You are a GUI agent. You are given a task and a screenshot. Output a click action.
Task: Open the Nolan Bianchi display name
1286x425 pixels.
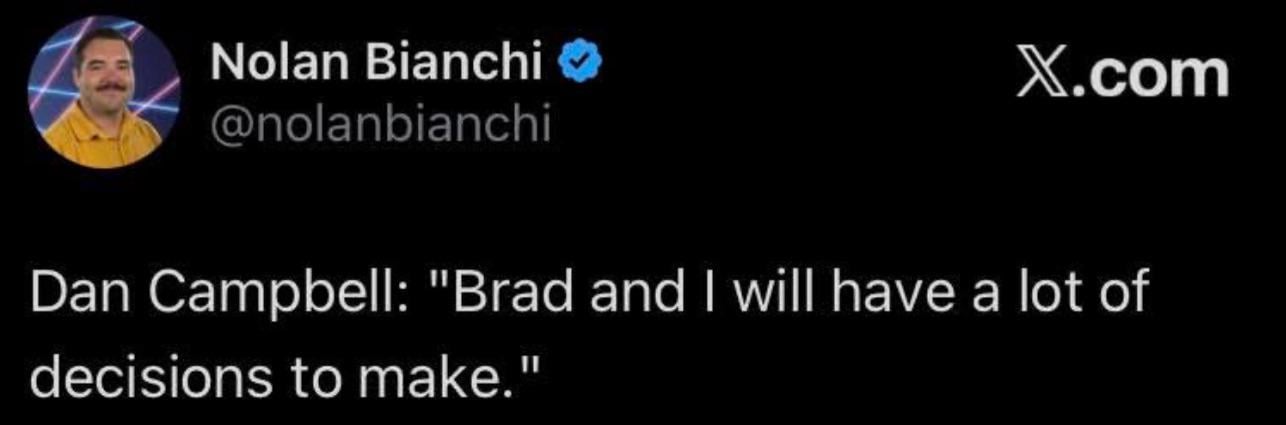tap(379, 66)
